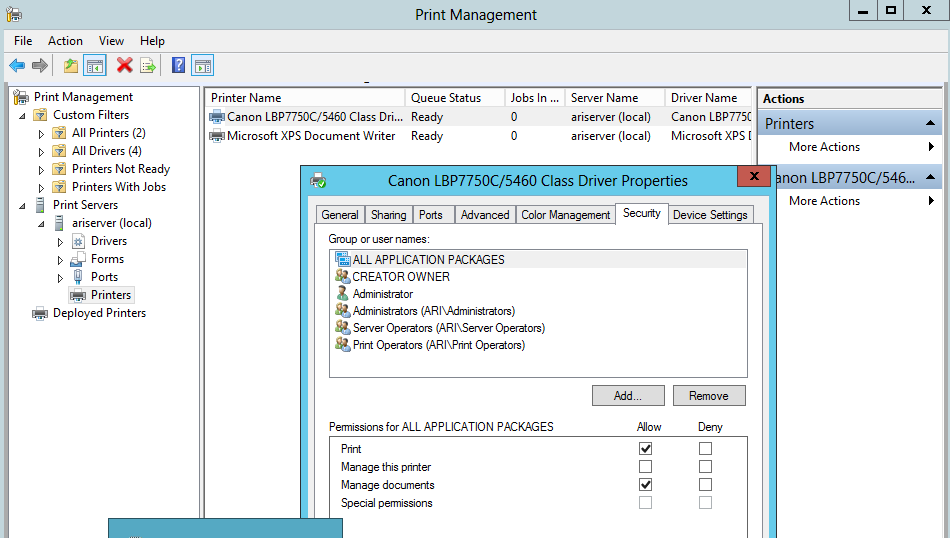Viewport: 950px width, 538px height.
Task: Toggle the Show/Hide Console Tree icon
Action: [x=95, y=65]
